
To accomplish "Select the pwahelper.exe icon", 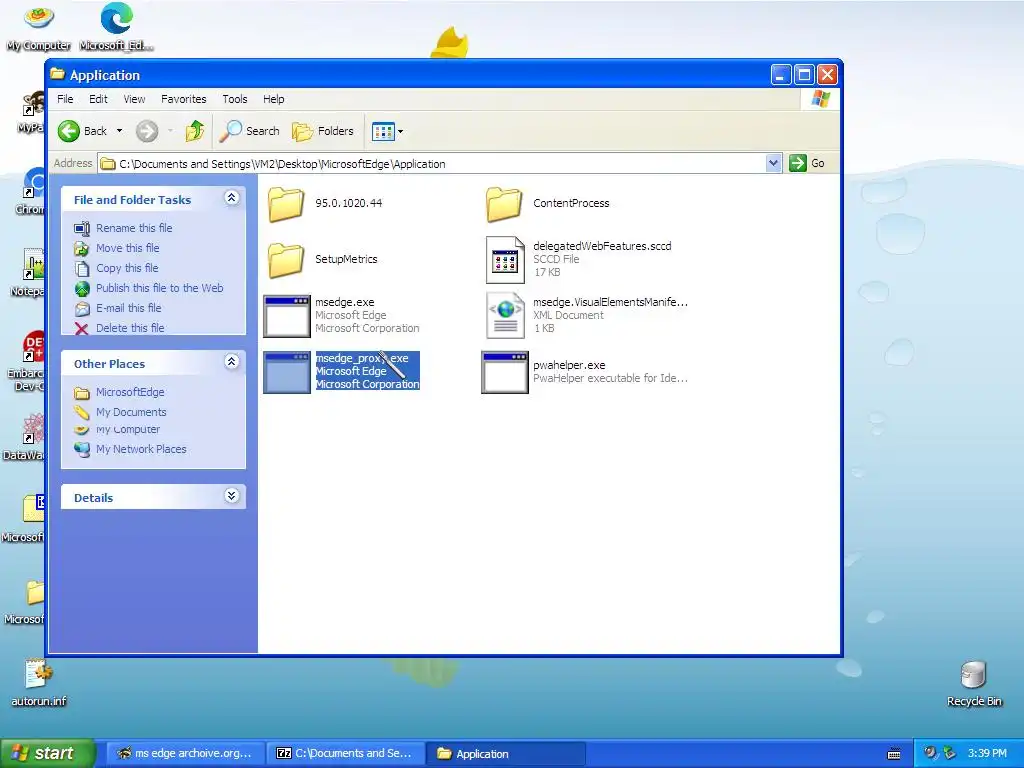I will click(x=505, y=372).
